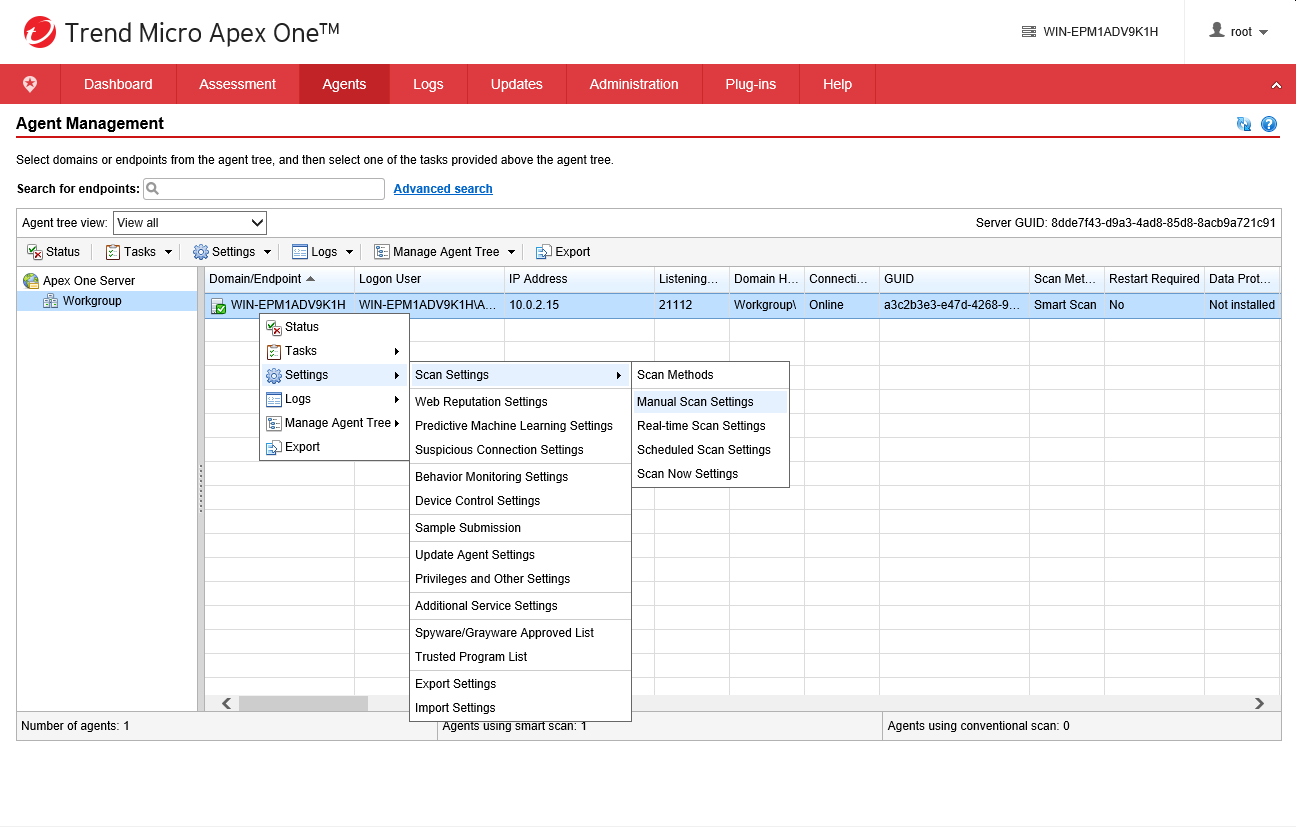Open Privileges and Other Settings
This screenshot has height=827, width=1296.
(x=520, y=579)
